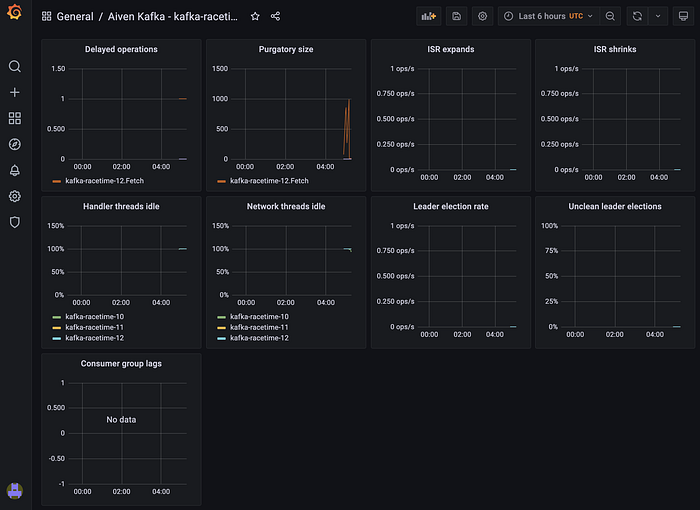The width and height of the screenshot is (700, 510).
Task: Toggle kafka-racetime-12 in Handler threads legend
Action: [x=95, y=338]
